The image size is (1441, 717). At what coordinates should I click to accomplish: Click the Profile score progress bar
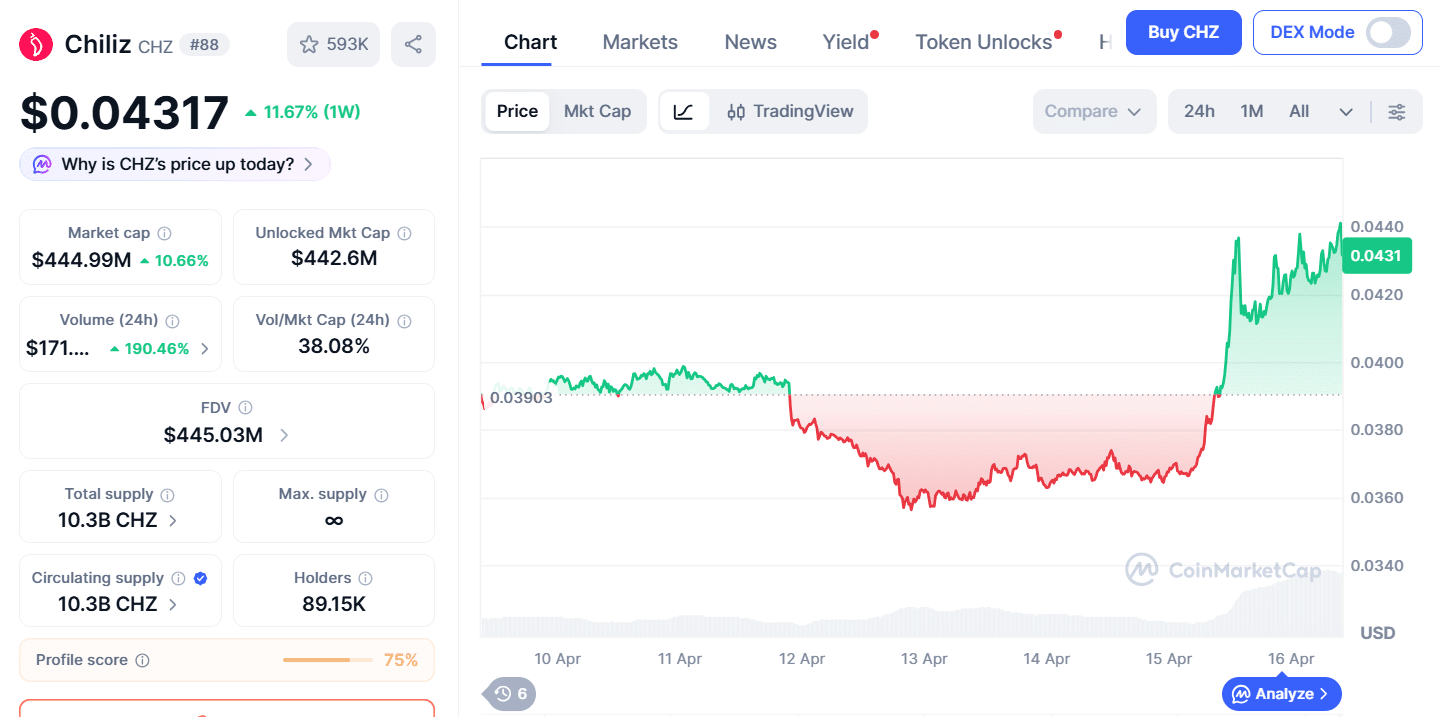[x=316, y=660]
